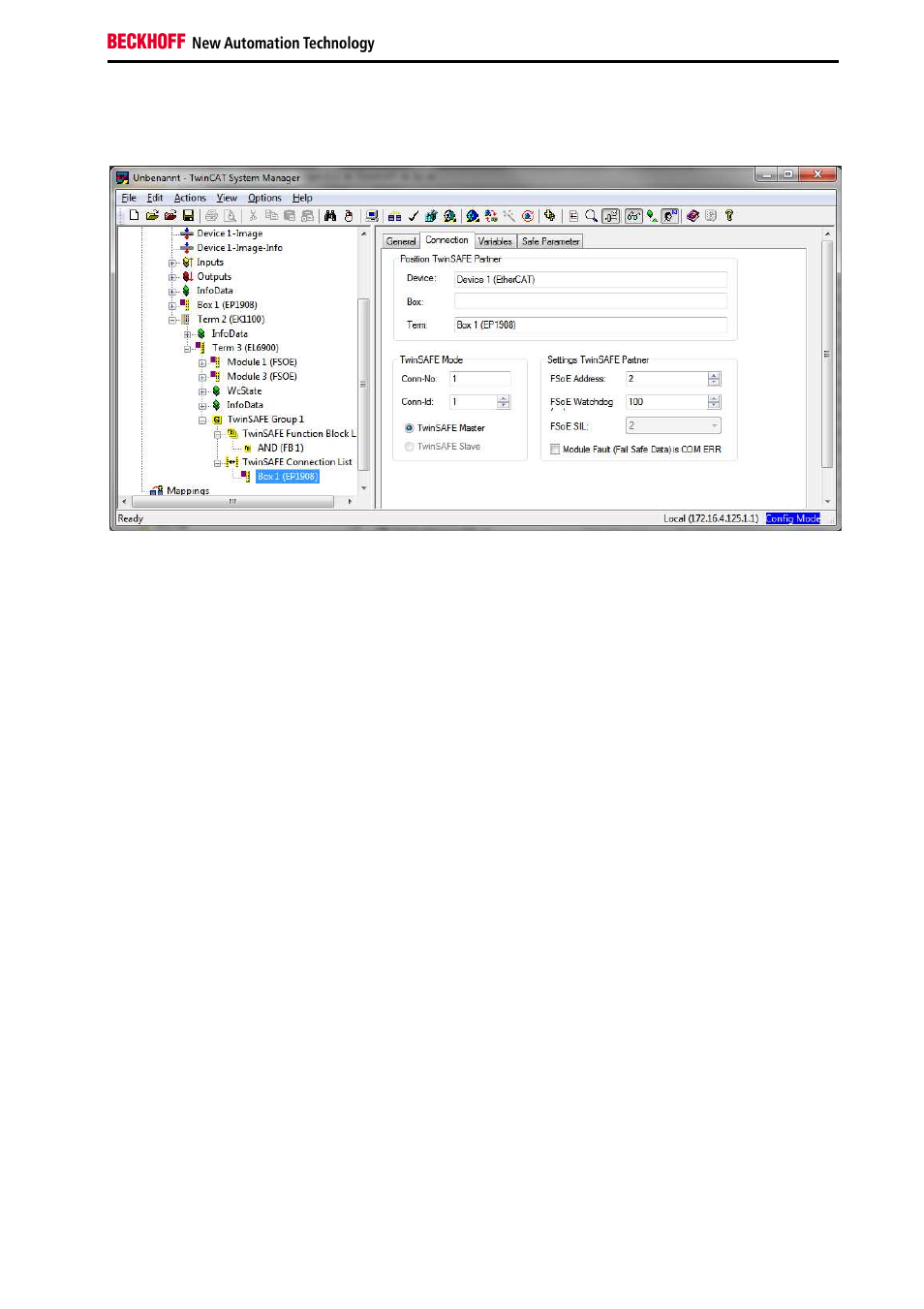The height and width of the screenshot is (1309, 924).
Task: Open the File menu
Action: pyautogui.click(x=129, y=198)
